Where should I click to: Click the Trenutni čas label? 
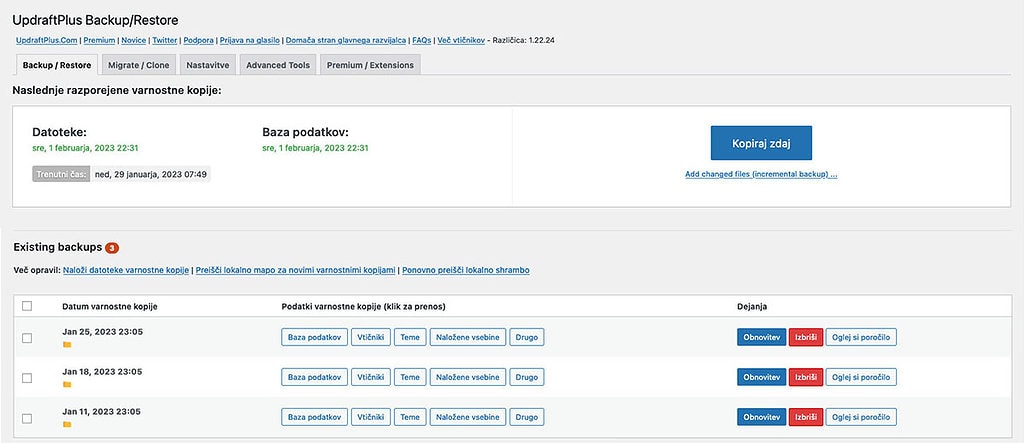(x=60, y=174)
